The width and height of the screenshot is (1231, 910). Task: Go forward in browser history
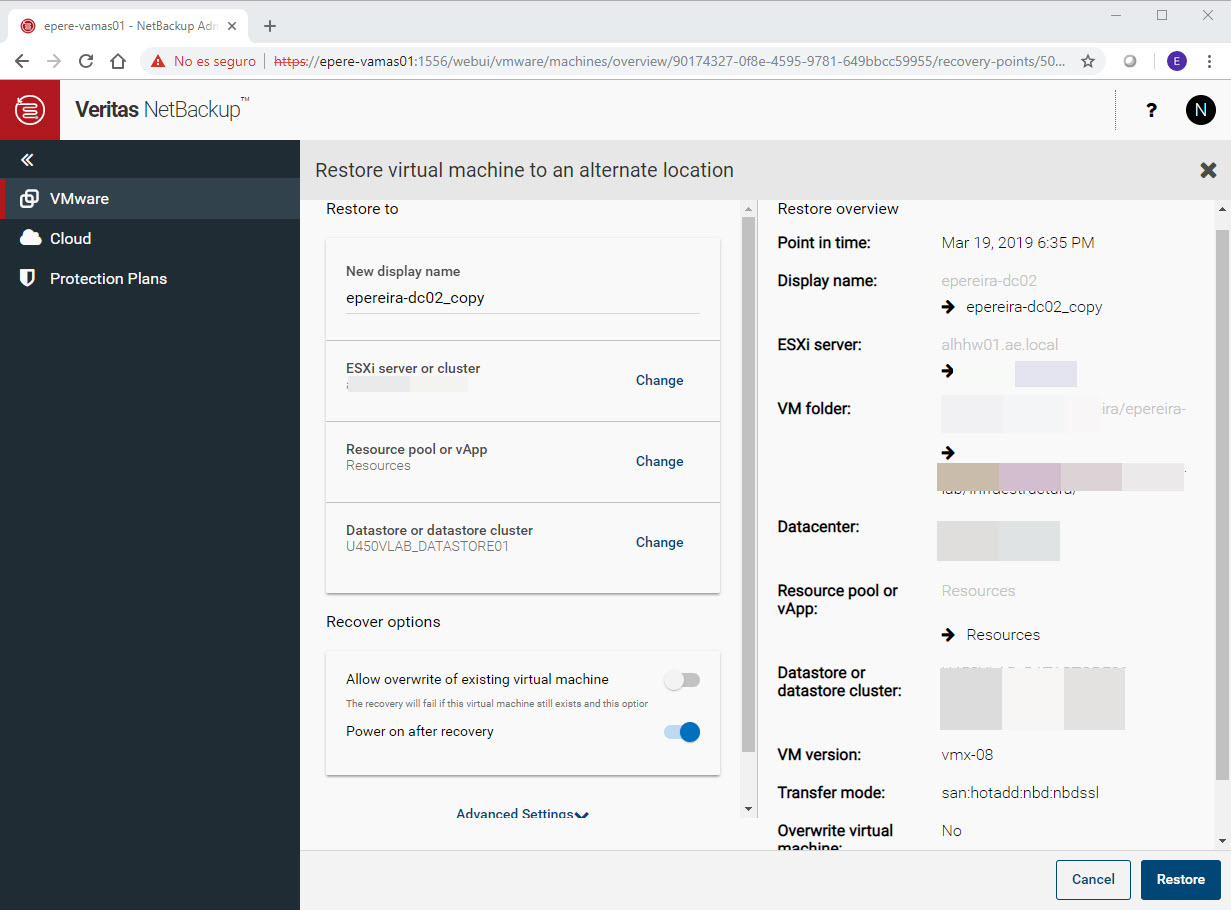[x=54, y=61]
